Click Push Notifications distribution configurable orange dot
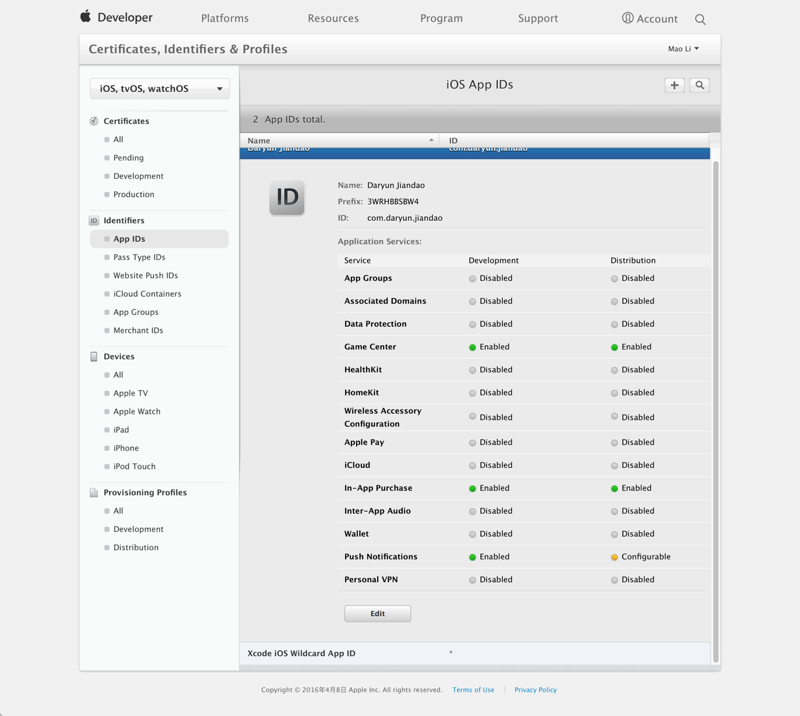Viewport: 800px width, 716px height. (x=614, y=557)
